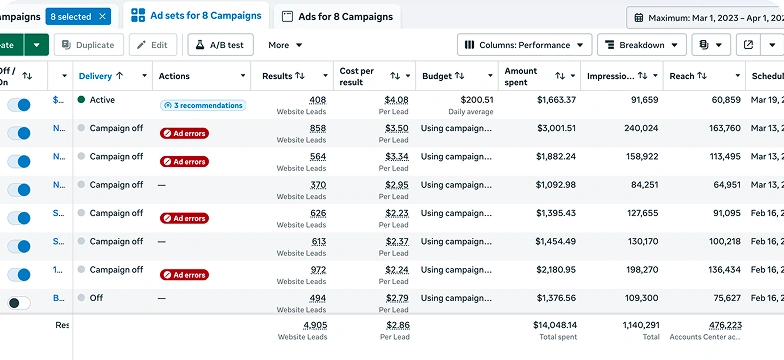This screenshot has width=784, height=360.
Task: Click the Edit button
Action: (153, 45)
